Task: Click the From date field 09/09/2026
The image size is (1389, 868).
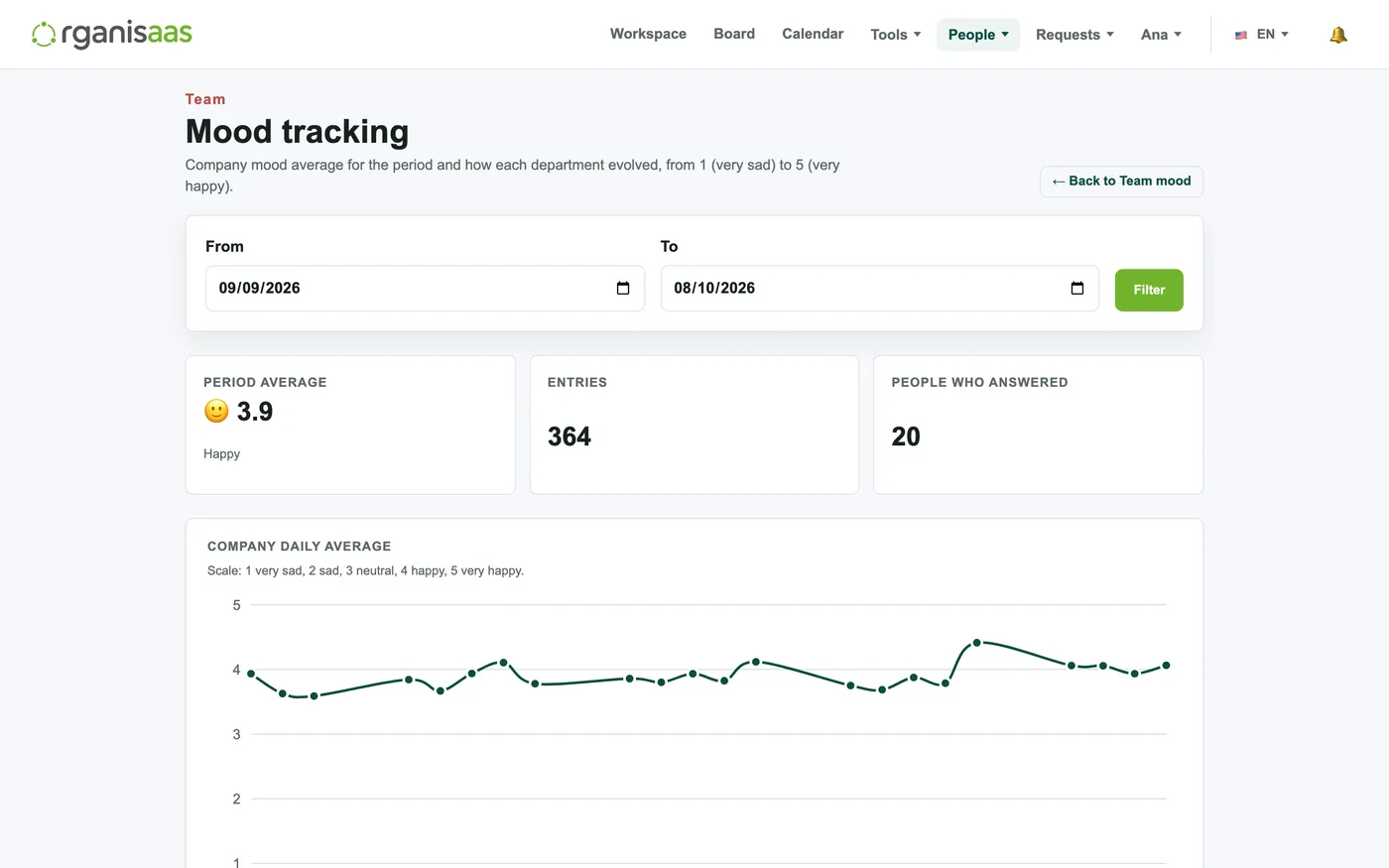Action: click(425, 289)
